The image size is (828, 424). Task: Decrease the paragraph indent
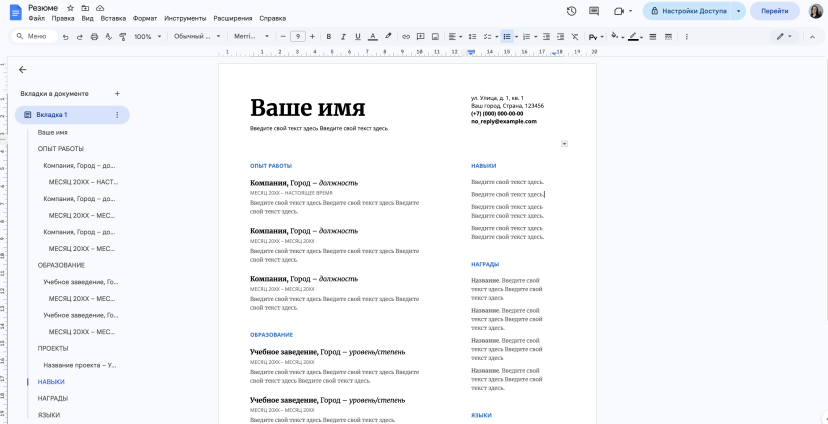(546, 36)
